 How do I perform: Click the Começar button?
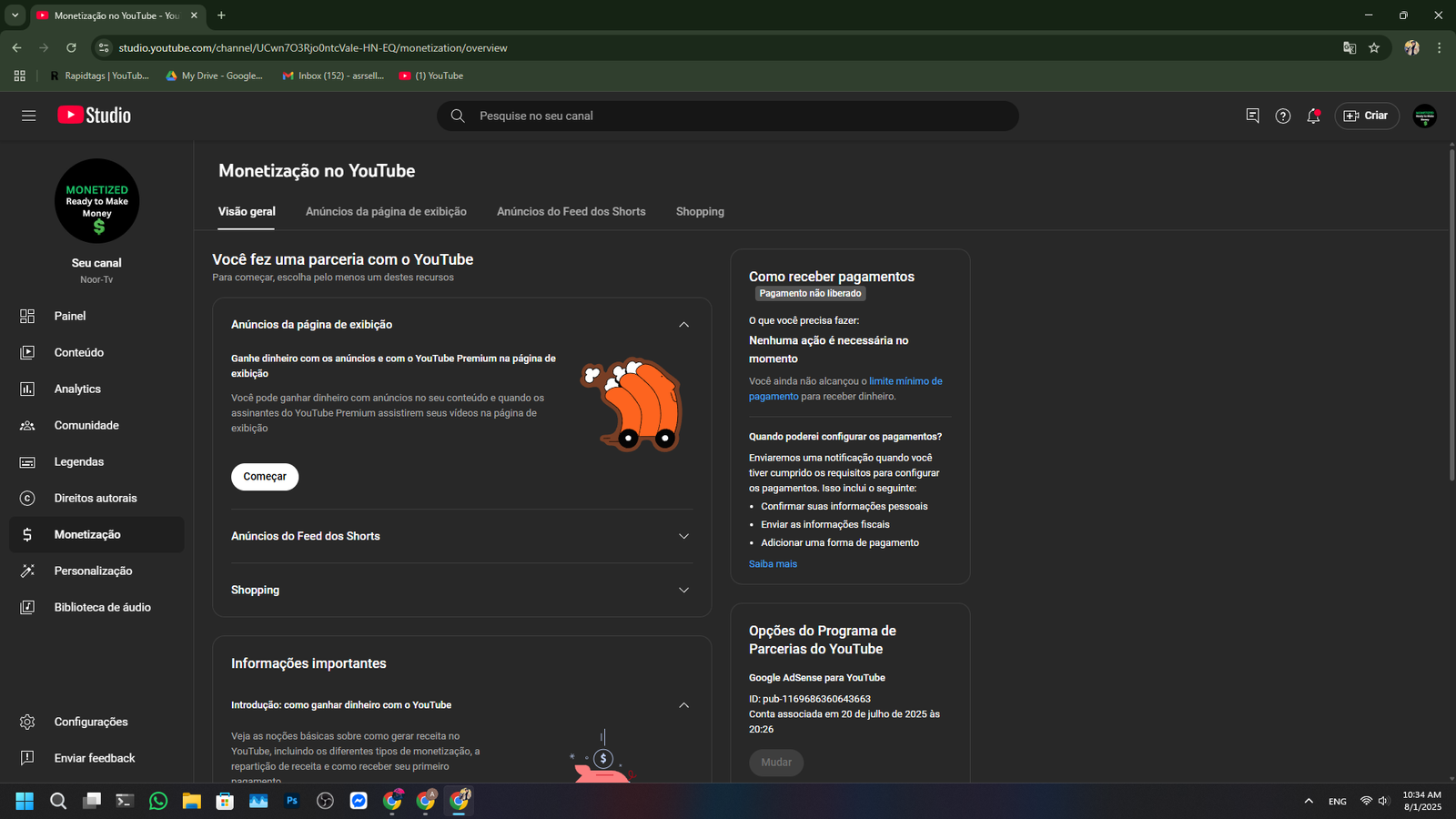tap(265, 477)
